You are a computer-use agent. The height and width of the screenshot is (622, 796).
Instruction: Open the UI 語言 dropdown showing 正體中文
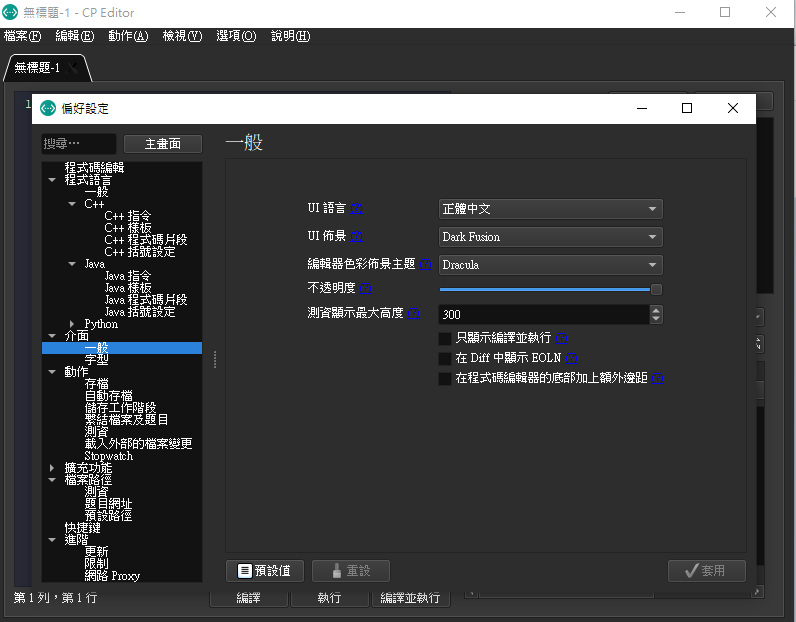(x=550, y=209)
